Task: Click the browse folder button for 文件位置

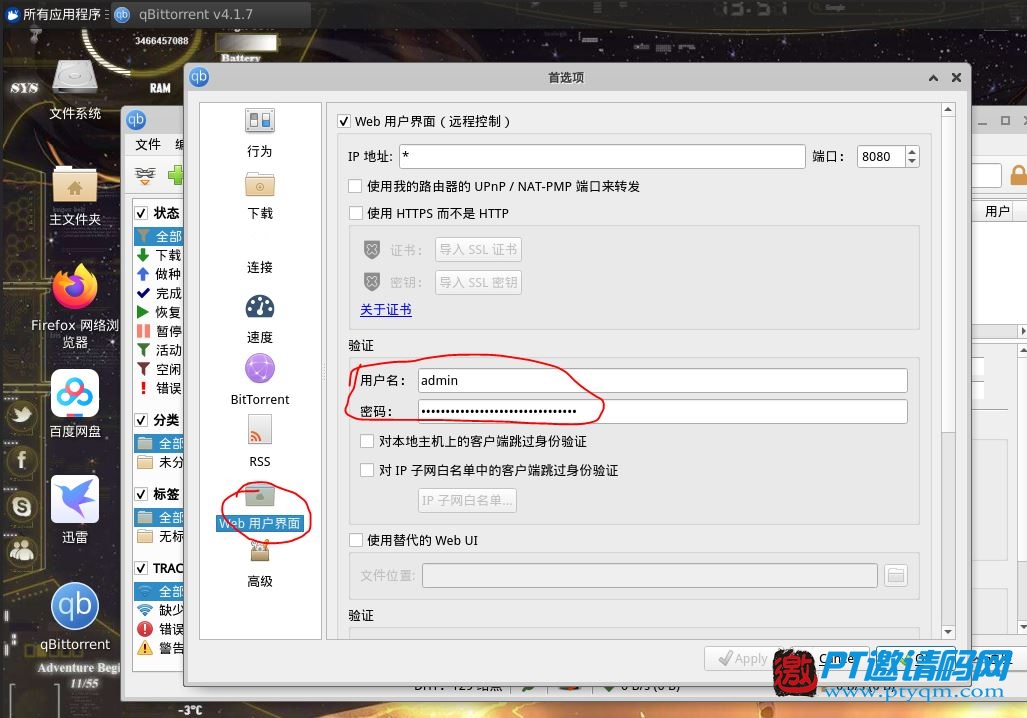Action: (895, 576)
